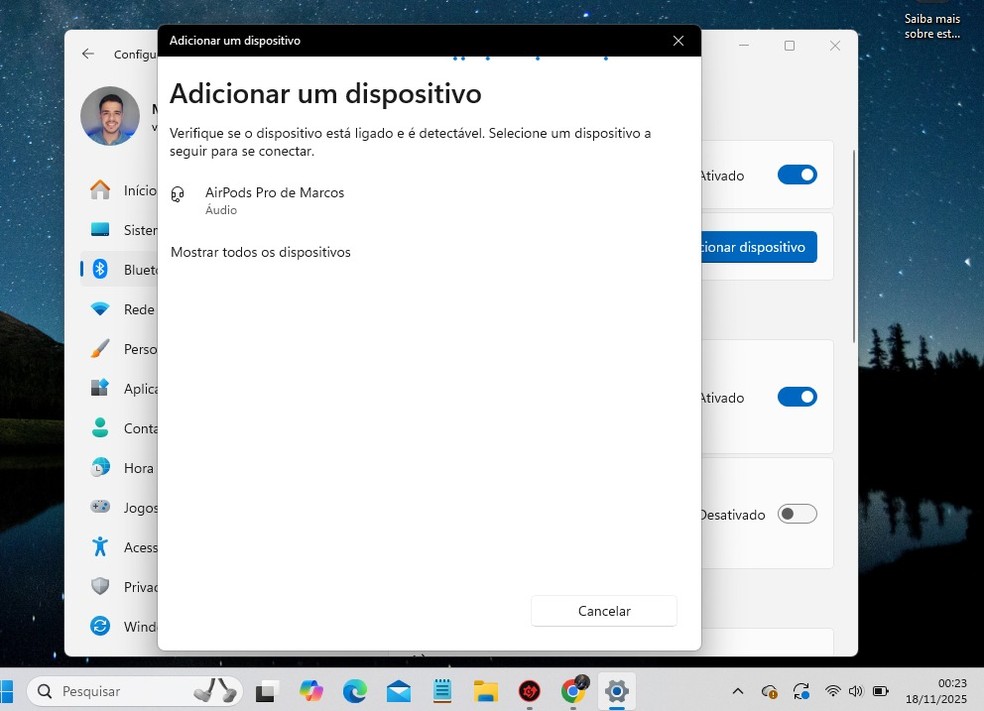The image size is (984, 711).
Task: Turn off top Ativado Bluetooth toggle
Action: point(797,174)
